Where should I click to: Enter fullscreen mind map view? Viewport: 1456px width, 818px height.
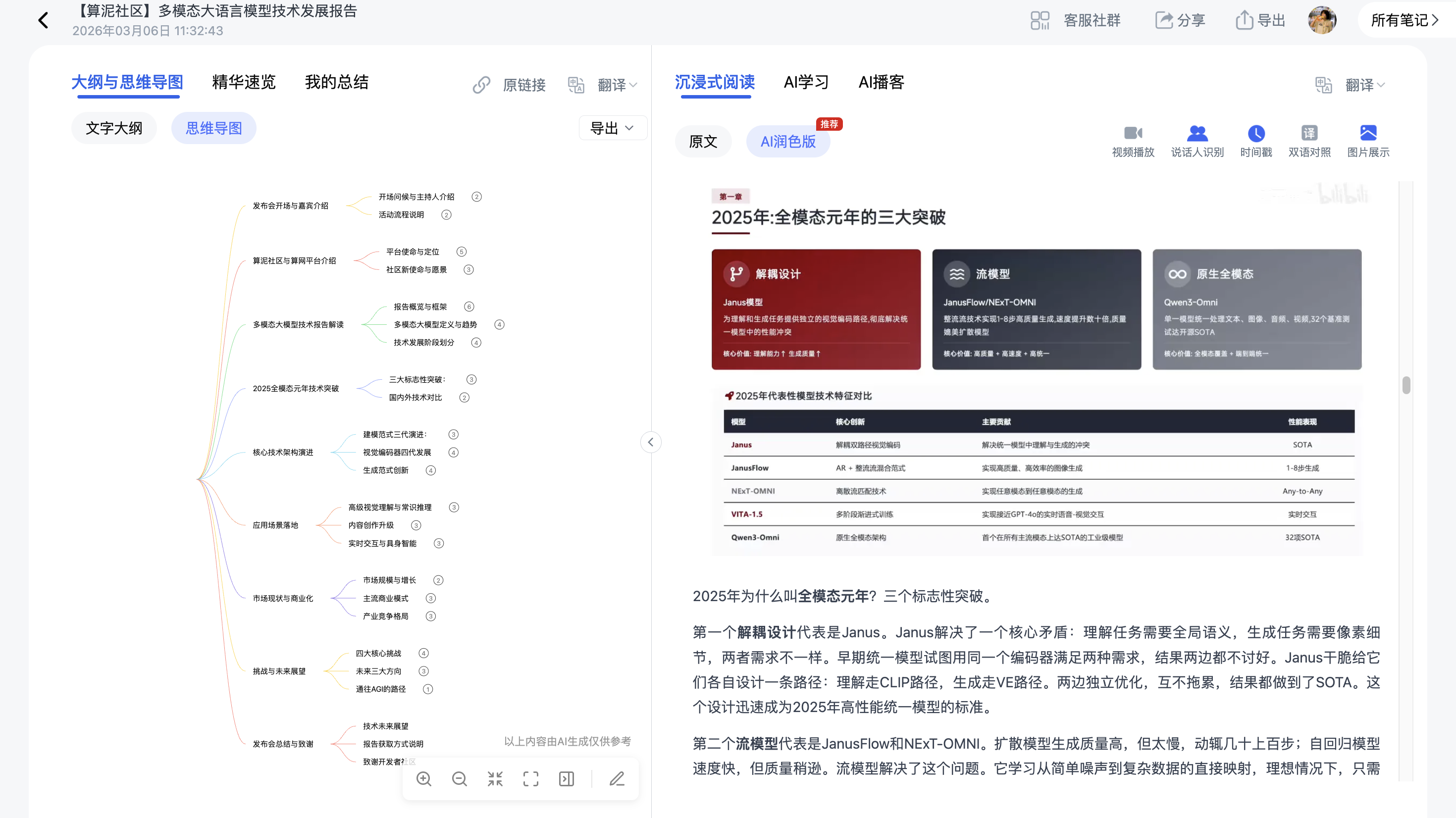point(531,779)
